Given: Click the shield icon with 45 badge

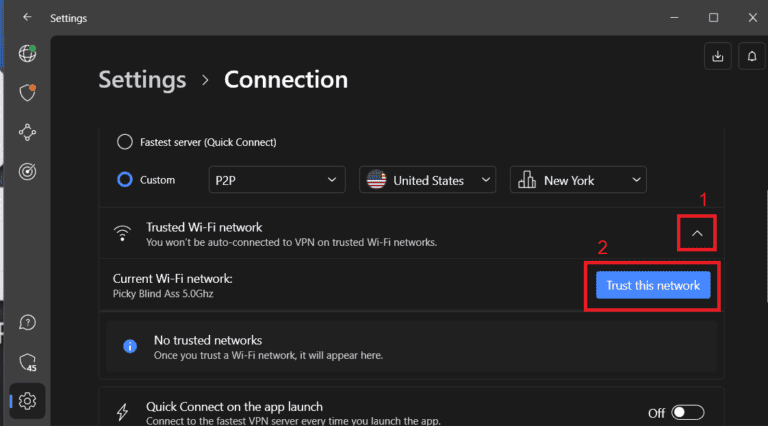Looking at the screenshot, I should pos(27,361).
